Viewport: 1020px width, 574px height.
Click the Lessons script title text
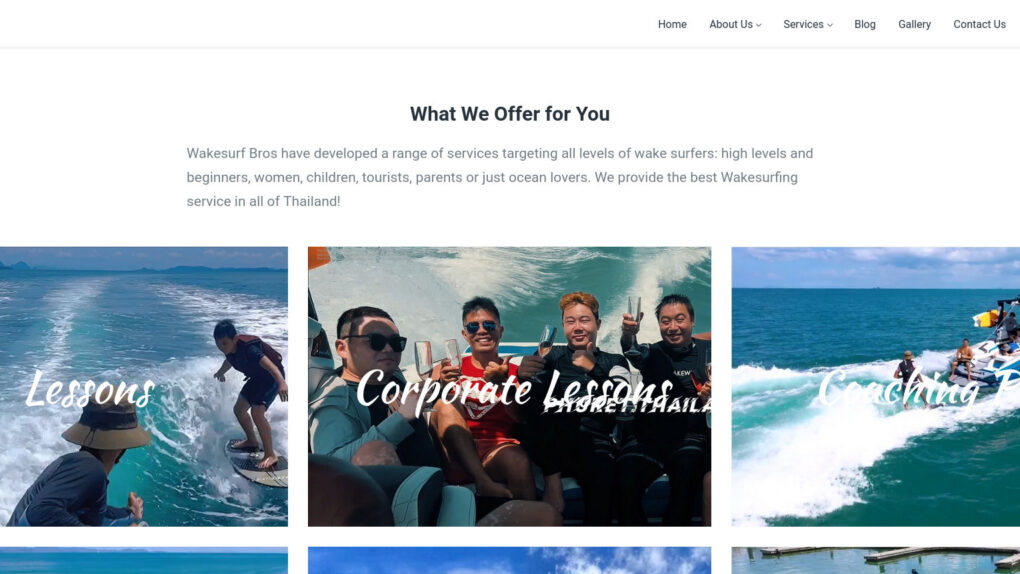click(90, 389)
